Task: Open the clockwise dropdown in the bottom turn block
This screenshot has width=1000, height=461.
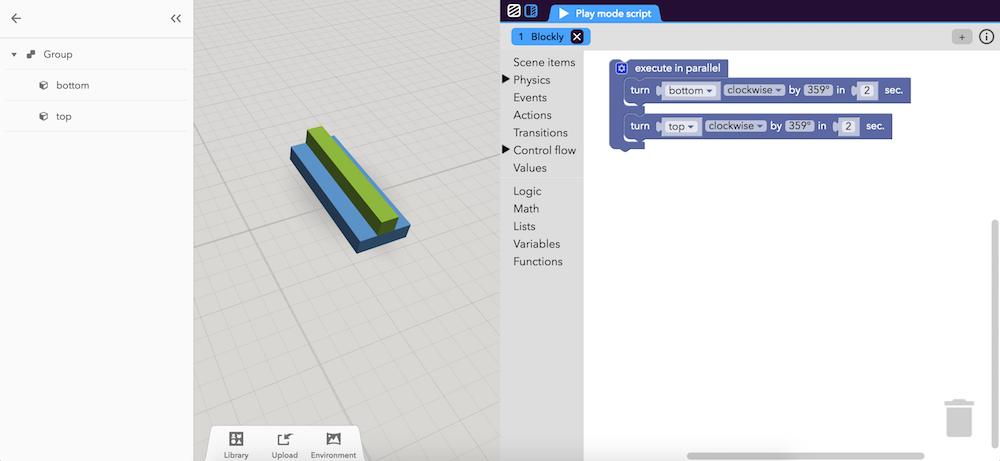Action: tap(755, 91)
